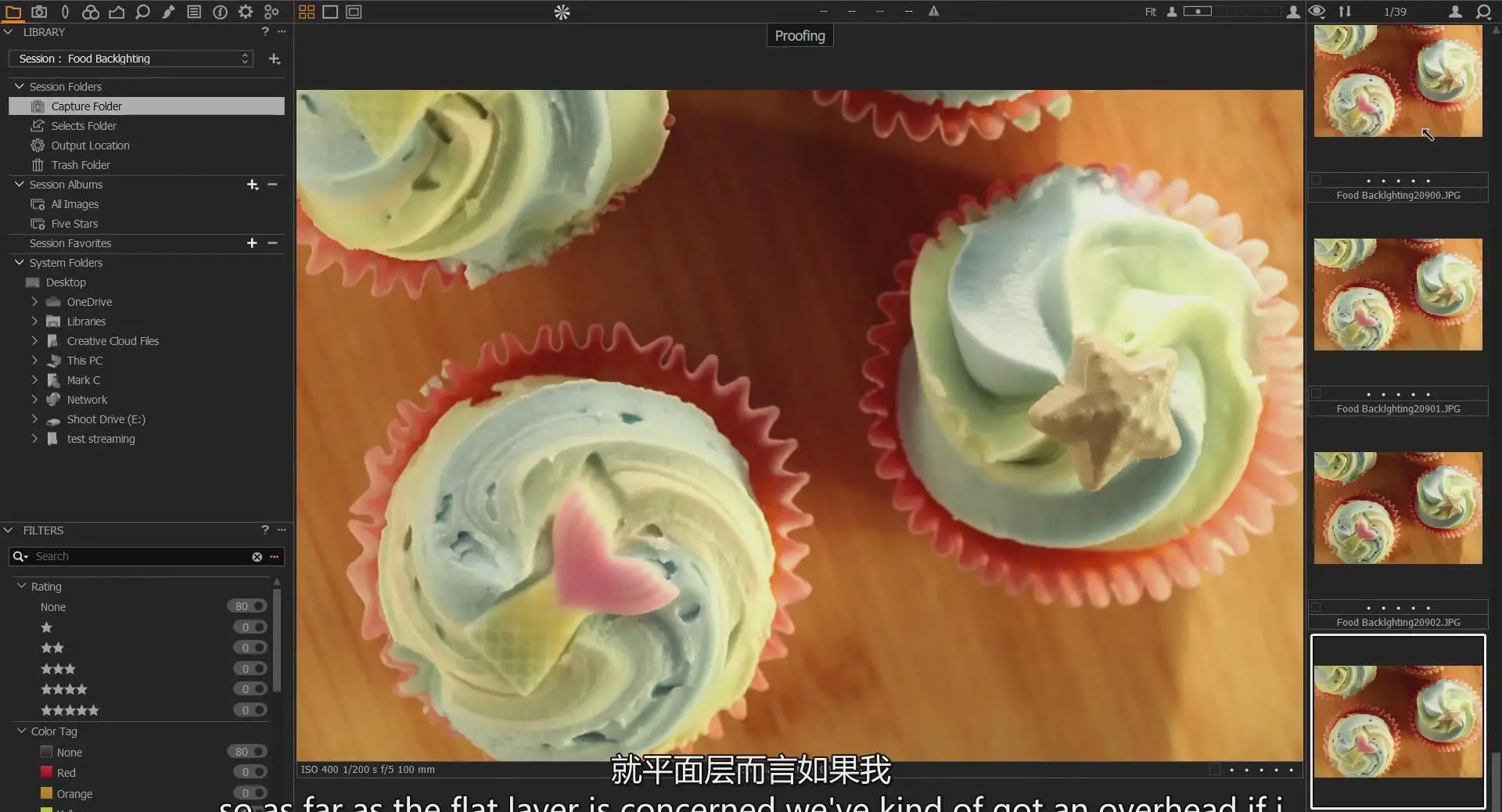Open the info tool tab icon
This screenshot has width=1502, height=812.
(220, 12)
